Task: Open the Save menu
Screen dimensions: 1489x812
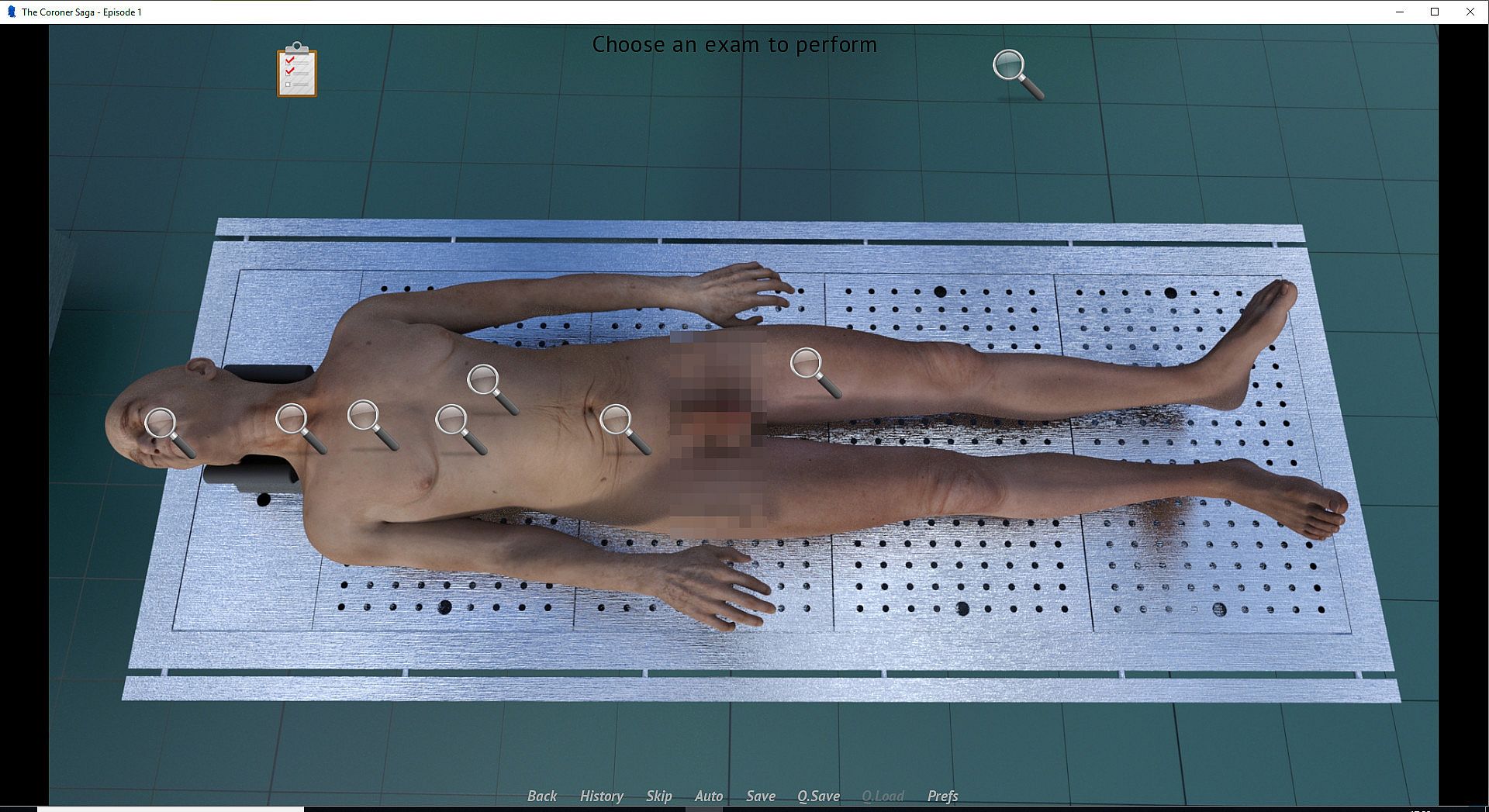Action: 760,796
